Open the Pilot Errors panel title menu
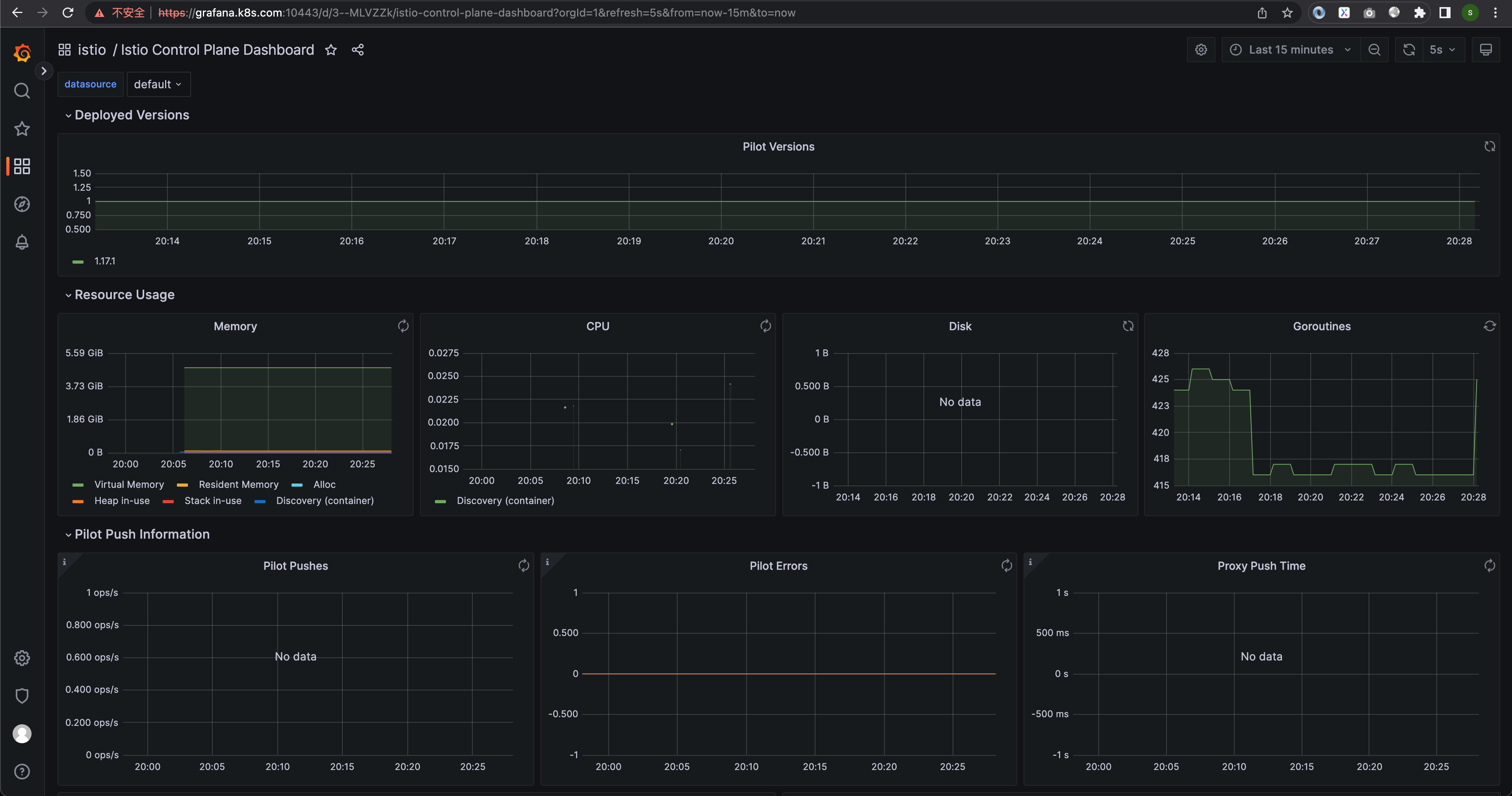The height and width of the screenshot is (796, 1512). (778, 566)
